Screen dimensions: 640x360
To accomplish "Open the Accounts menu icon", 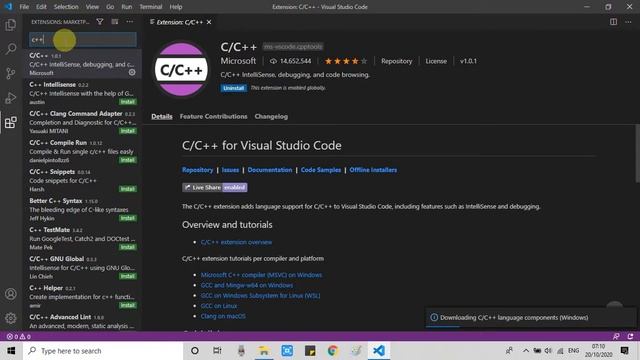I will tap(11, 294).
